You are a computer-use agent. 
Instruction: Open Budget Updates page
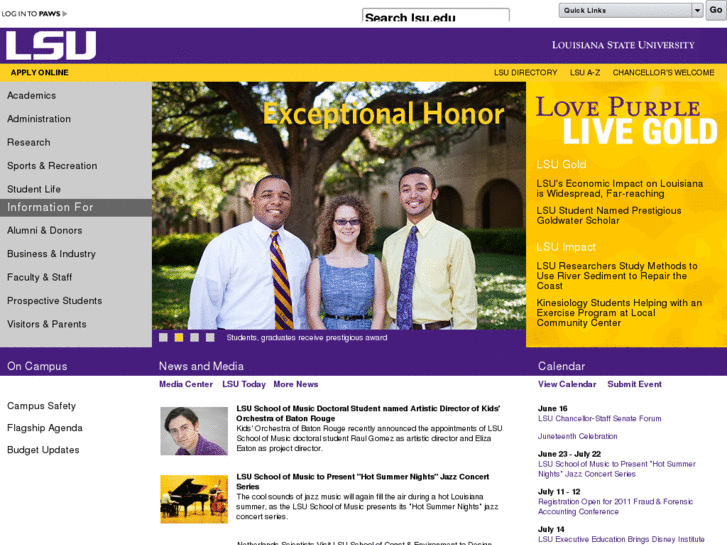pos(43,450)
